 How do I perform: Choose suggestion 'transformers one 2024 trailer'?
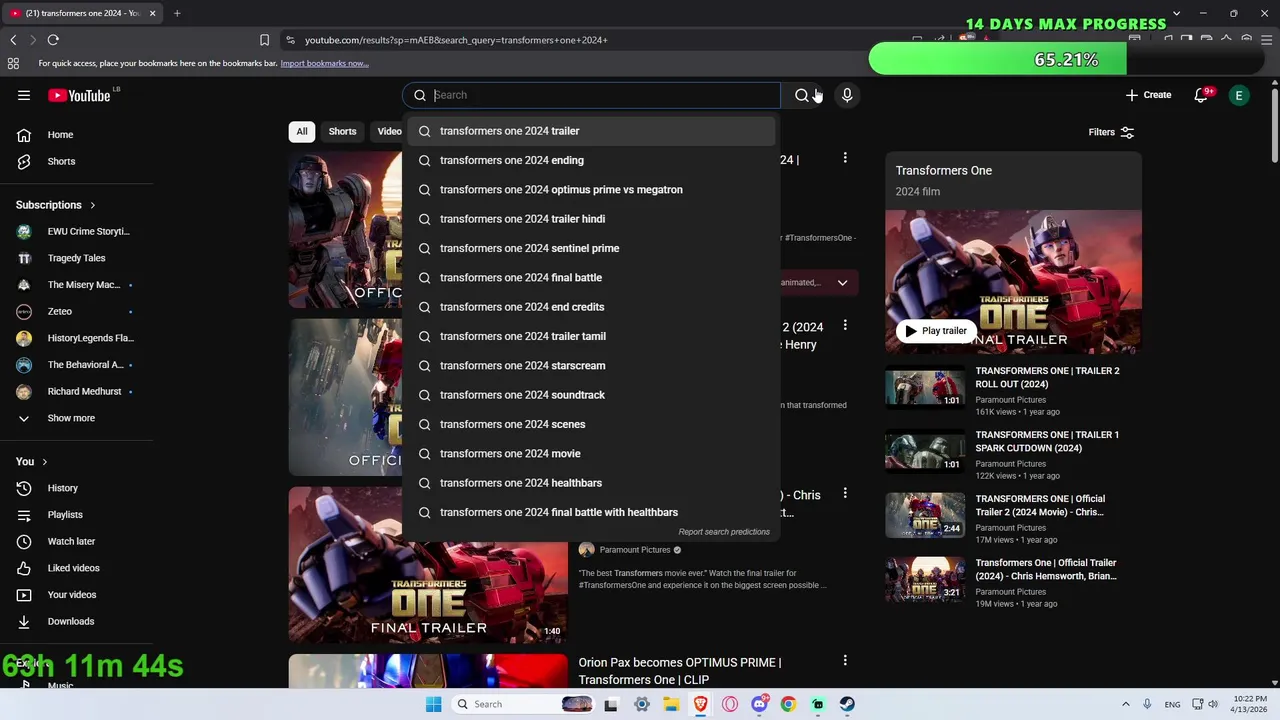pos(591,131)
